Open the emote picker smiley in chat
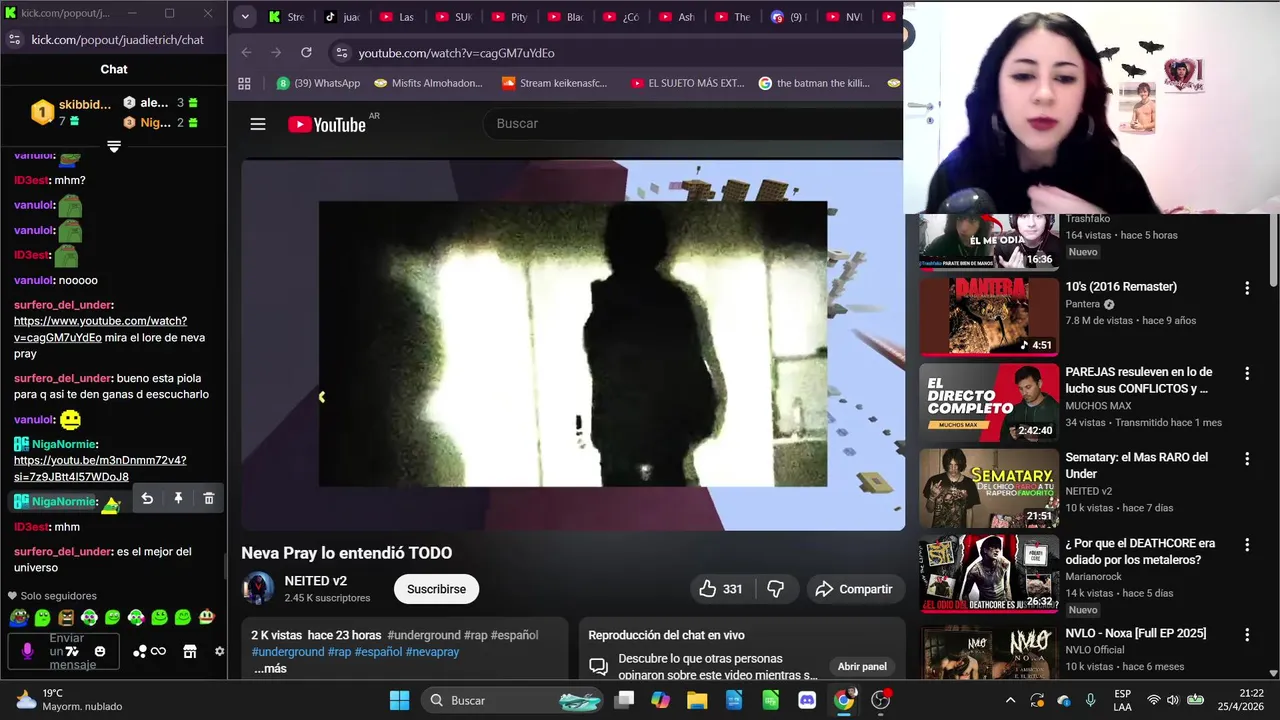Screen dimensions: 1280x720 (100, 651)
